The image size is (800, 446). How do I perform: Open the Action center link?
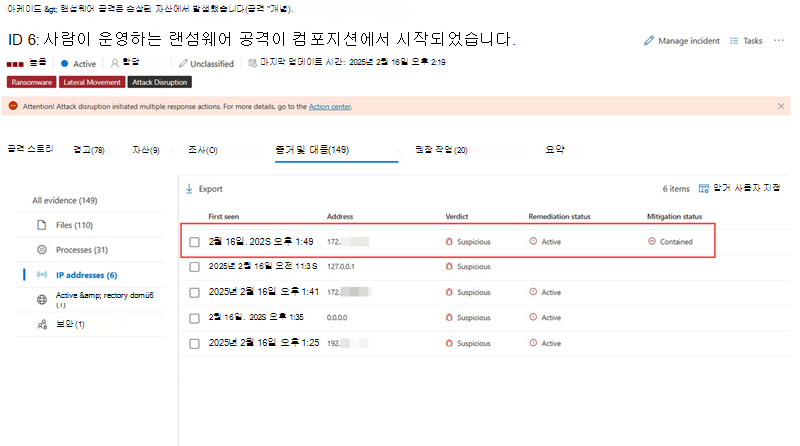(x=330, y=107)
